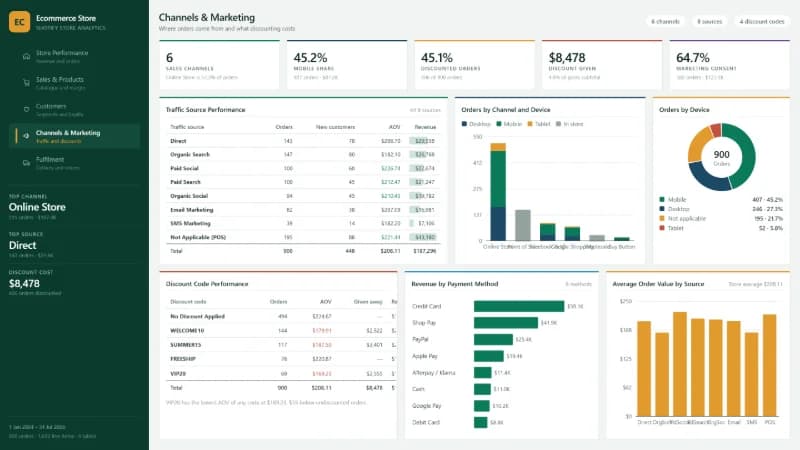Click the 45.1% Discounted Orders card
The image size is (800, 450).
coord(474,65)
